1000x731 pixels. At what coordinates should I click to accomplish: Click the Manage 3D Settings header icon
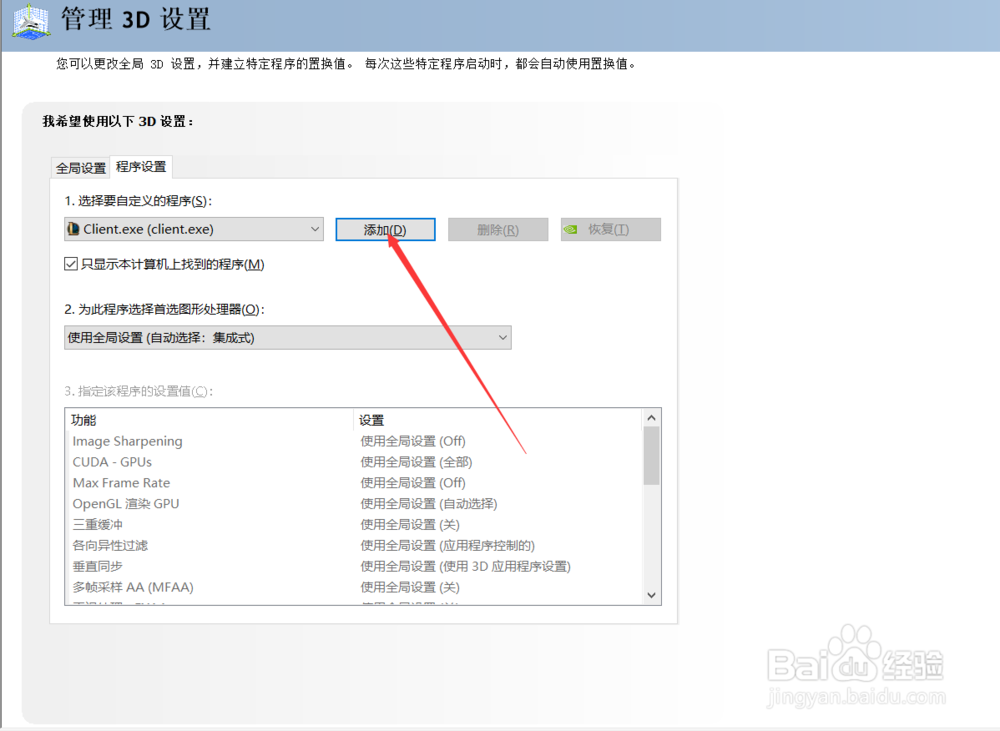(30, 20)
